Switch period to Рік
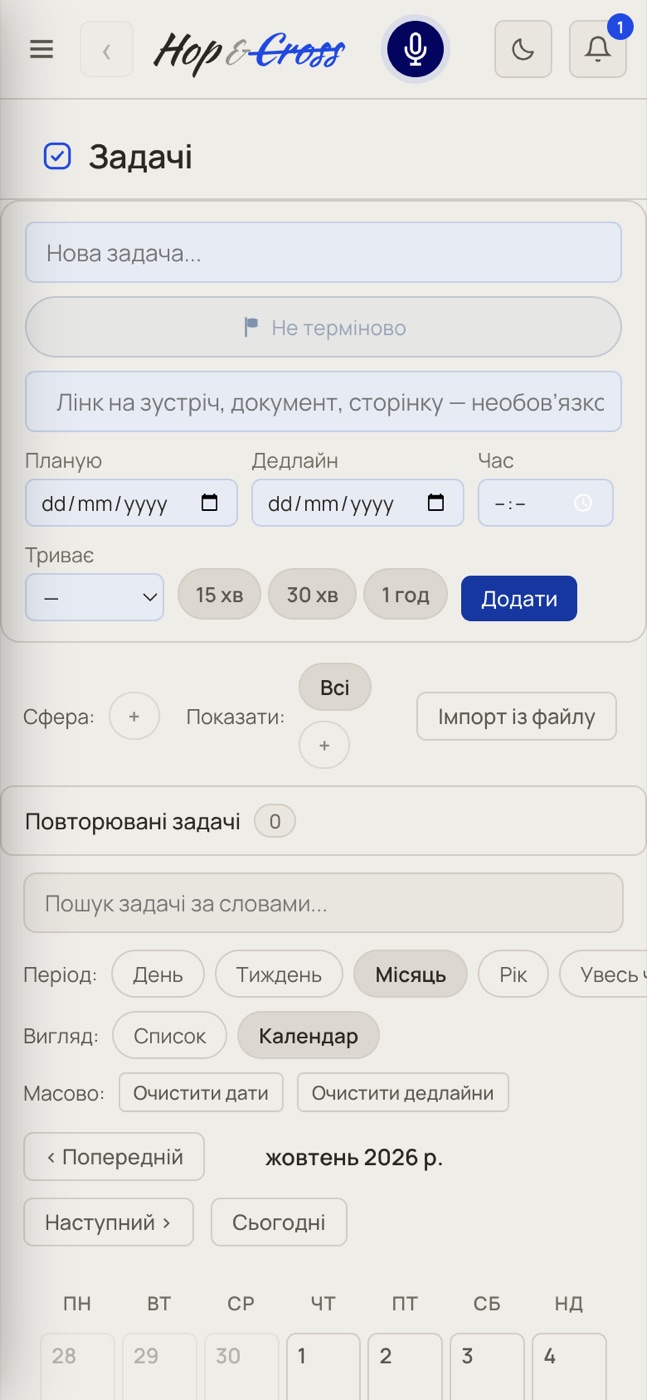 (513, 974)
